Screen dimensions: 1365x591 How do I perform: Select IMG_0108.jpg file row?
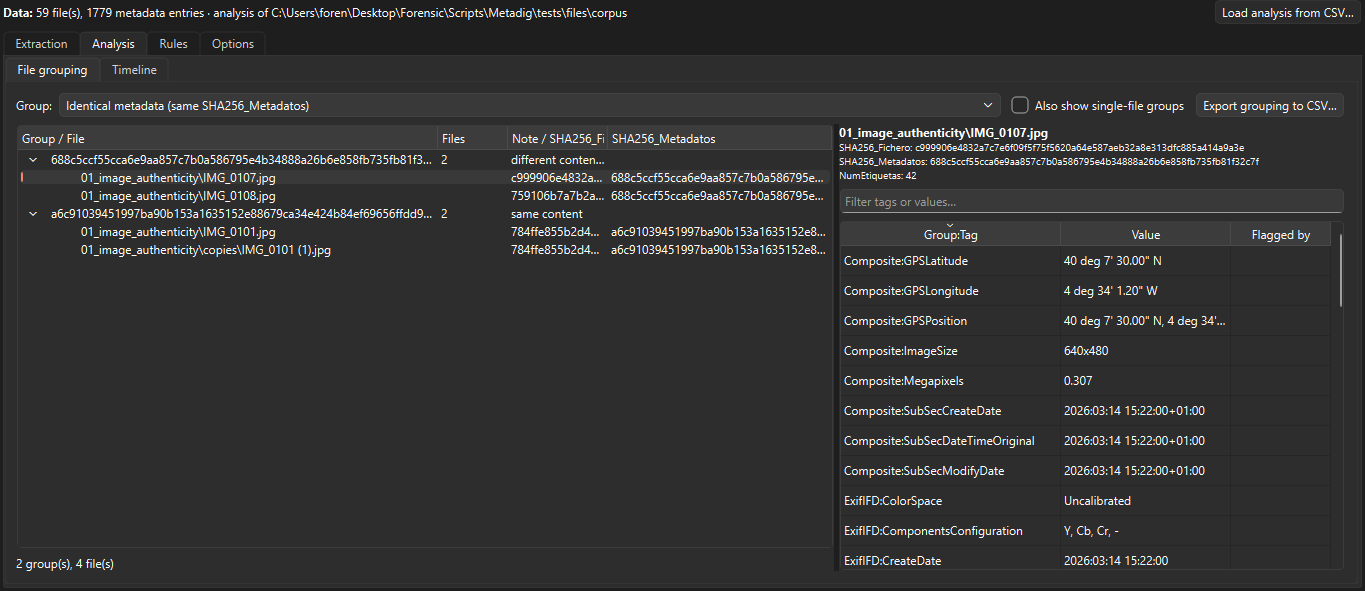point(424,196)
